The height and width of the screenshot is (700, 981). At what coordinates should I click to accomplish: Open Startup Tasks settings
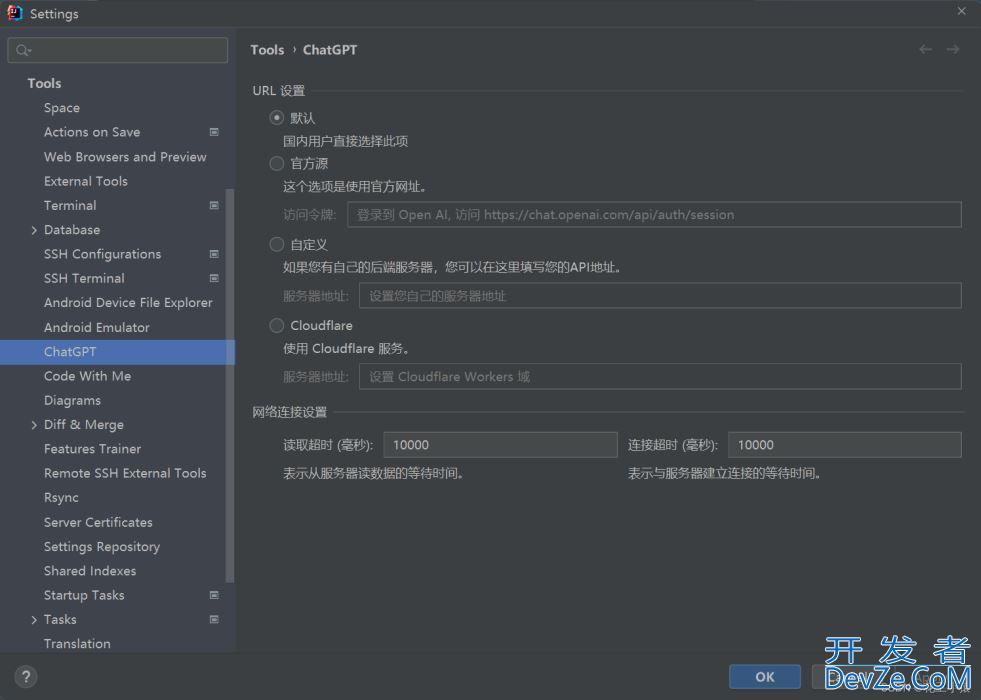point(84,595)
